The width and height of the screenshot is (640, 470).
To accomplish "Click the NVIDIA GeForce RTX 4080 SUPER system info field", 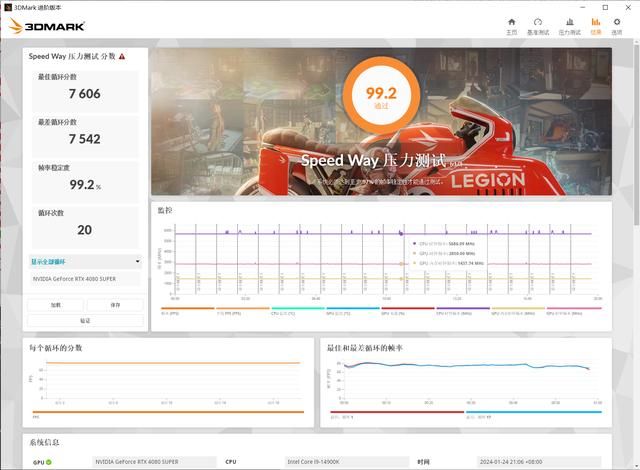I will click(154, 462).
